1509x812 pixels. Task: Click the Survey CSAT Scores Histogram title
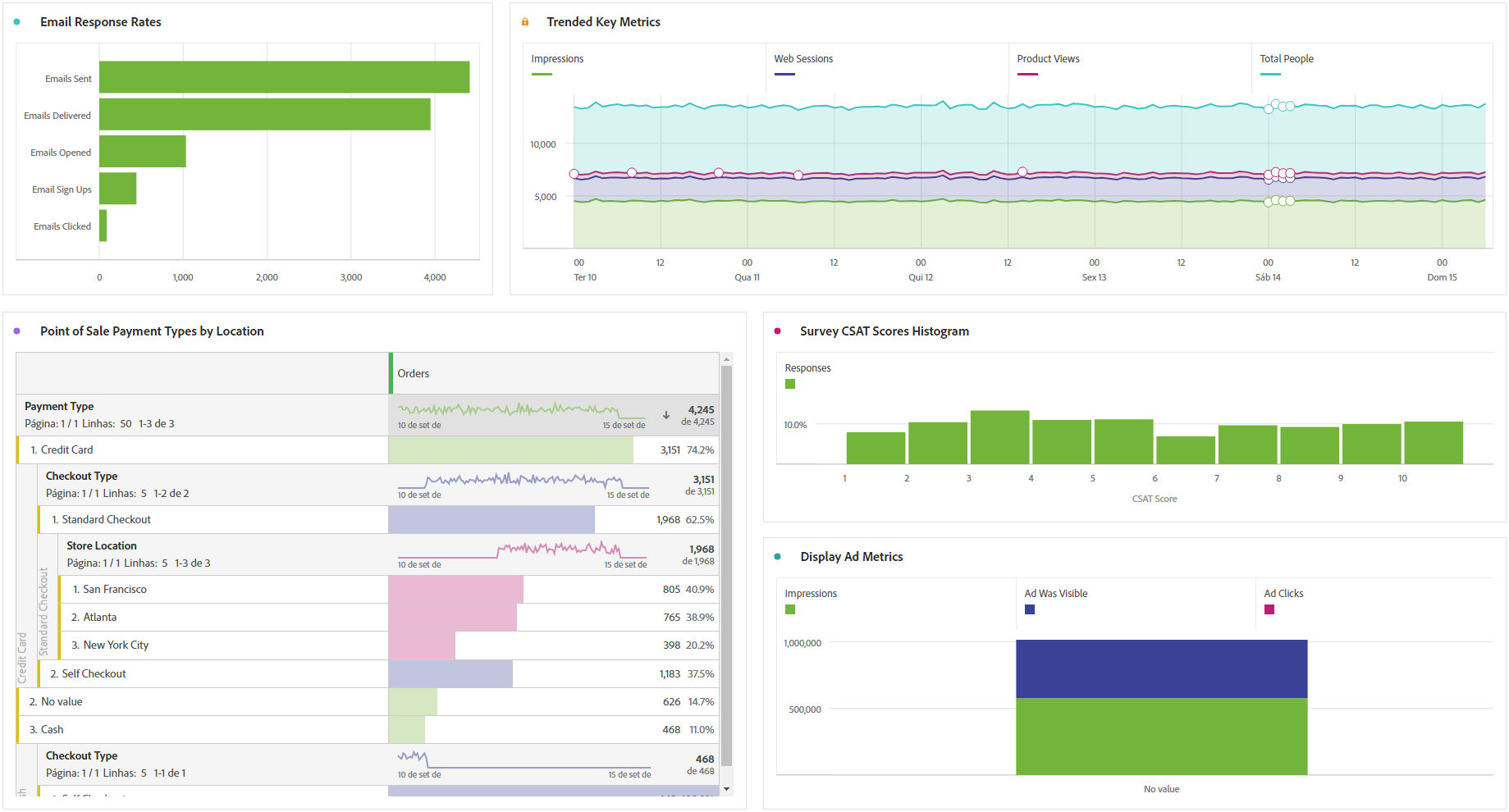pos(885,331)
